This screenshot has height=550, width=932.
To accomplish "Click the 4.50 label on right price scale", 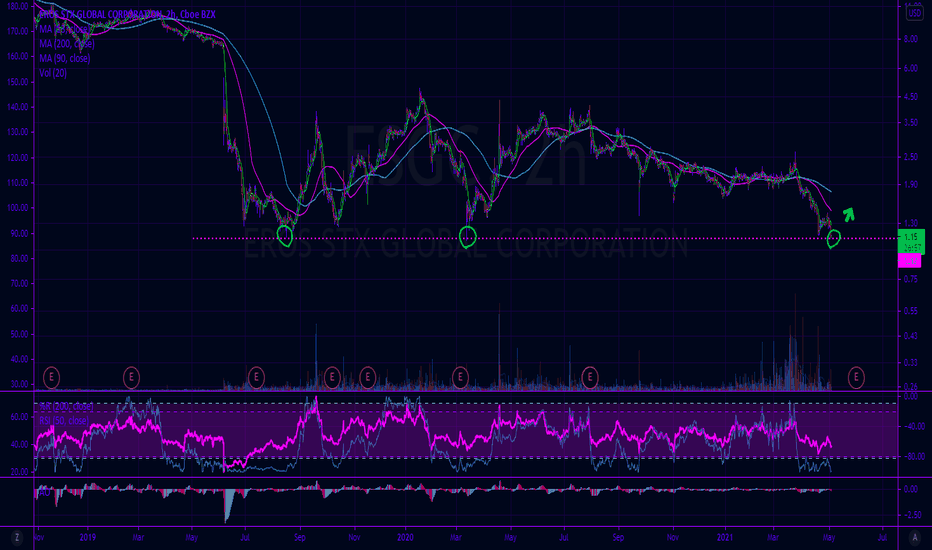I will 911,96.
